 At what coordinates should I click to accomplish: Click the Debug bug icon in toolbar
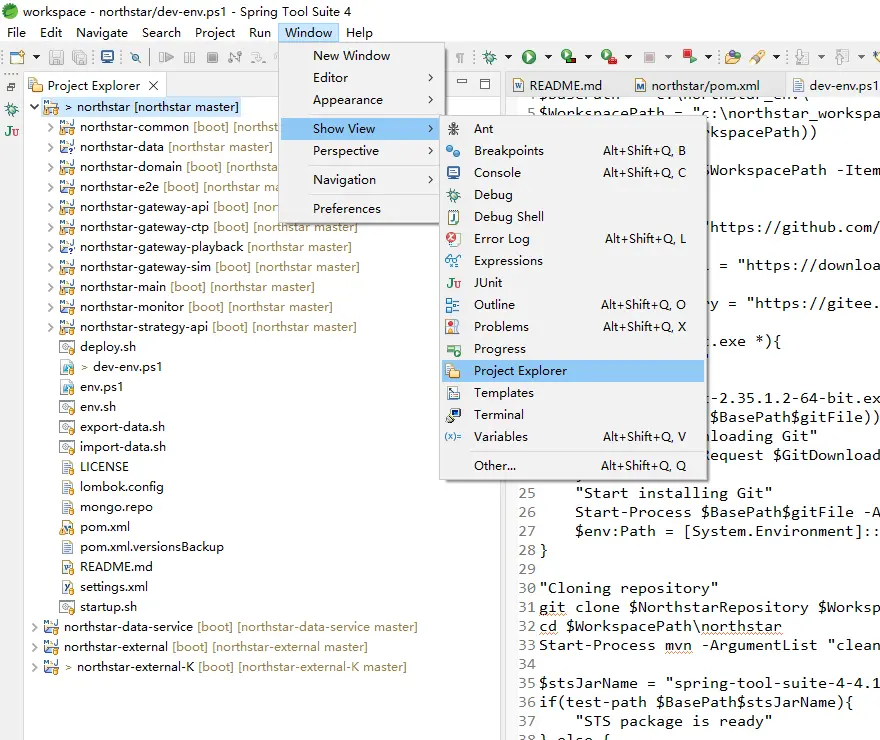489,57
